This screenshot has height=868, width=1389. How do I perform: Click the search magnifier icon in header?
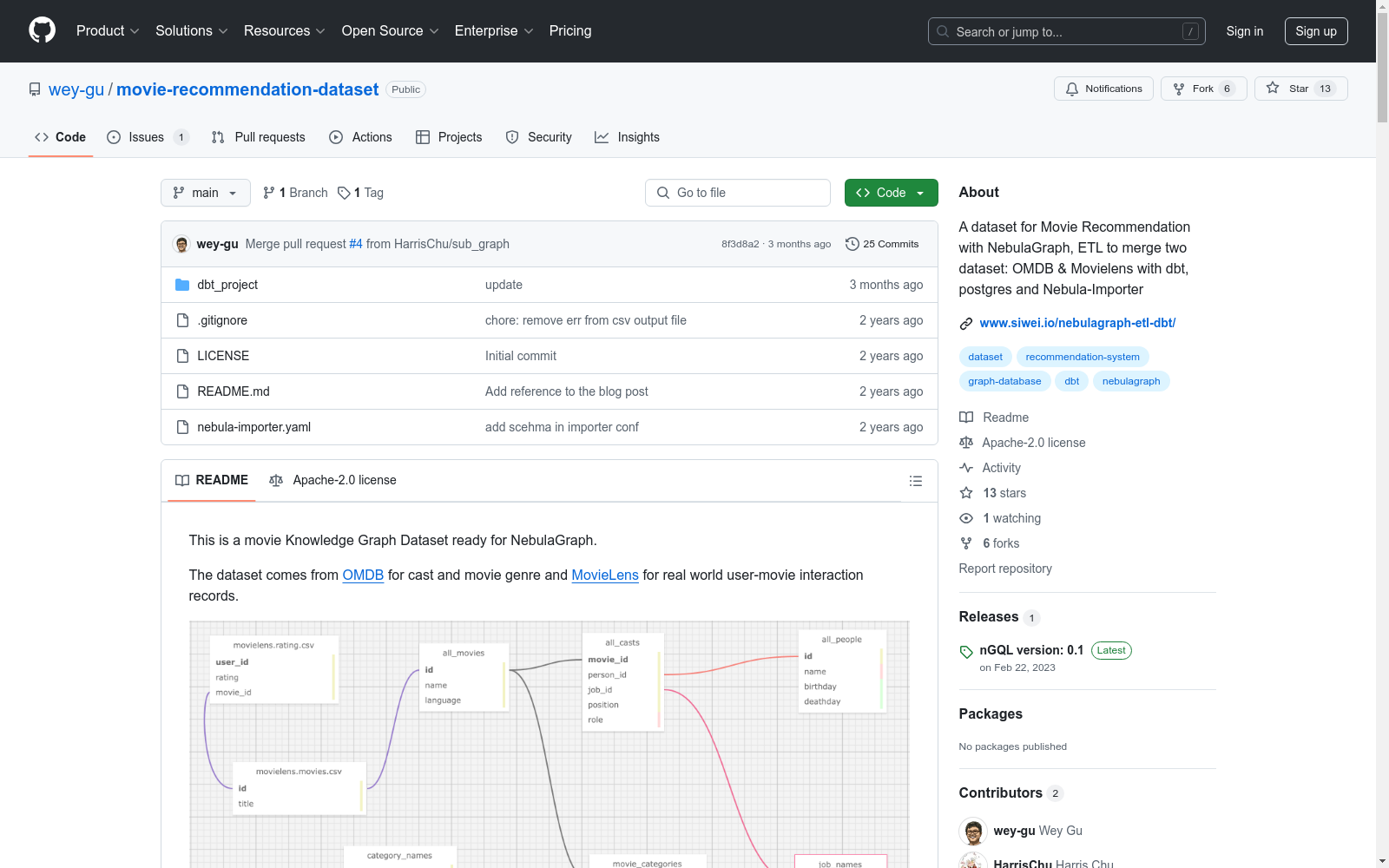tap(943, 31)
